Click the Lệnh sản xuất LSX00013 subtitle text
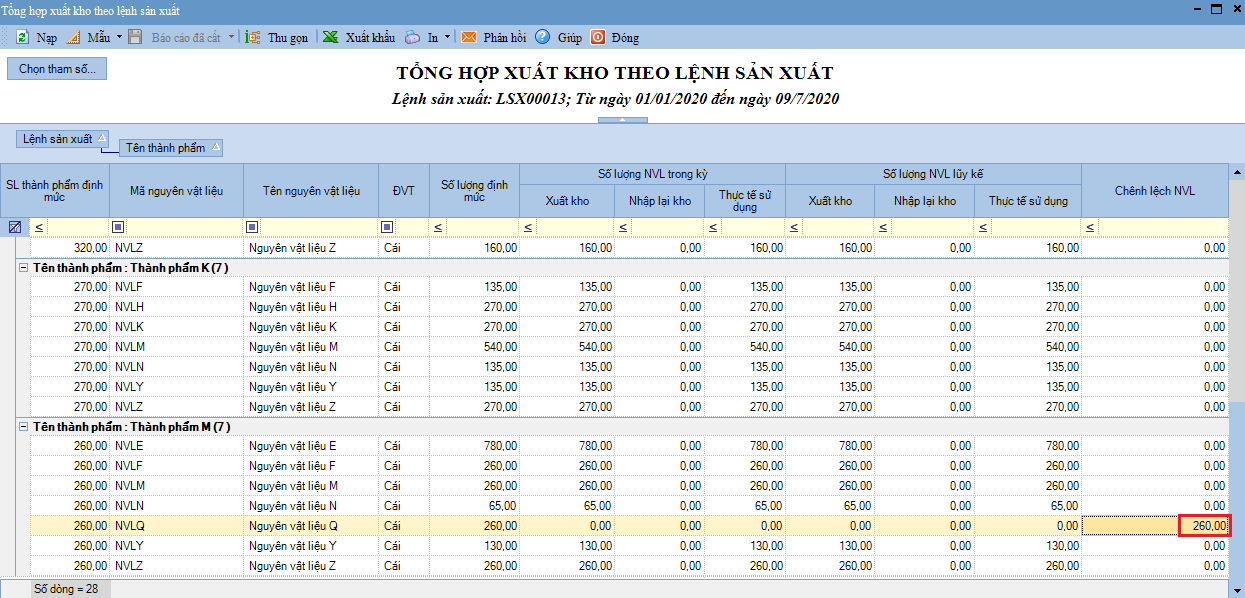The width and height of the screenshot is (1245, 598). pos(615,99)
